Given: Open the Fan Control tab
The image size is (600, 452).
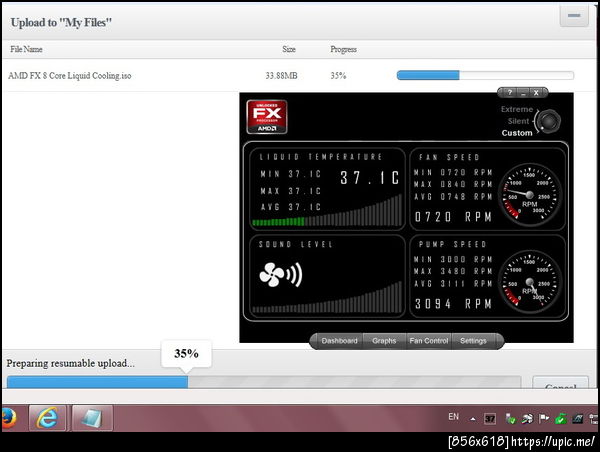Looking at the screenshot, I should click(429, 341).
